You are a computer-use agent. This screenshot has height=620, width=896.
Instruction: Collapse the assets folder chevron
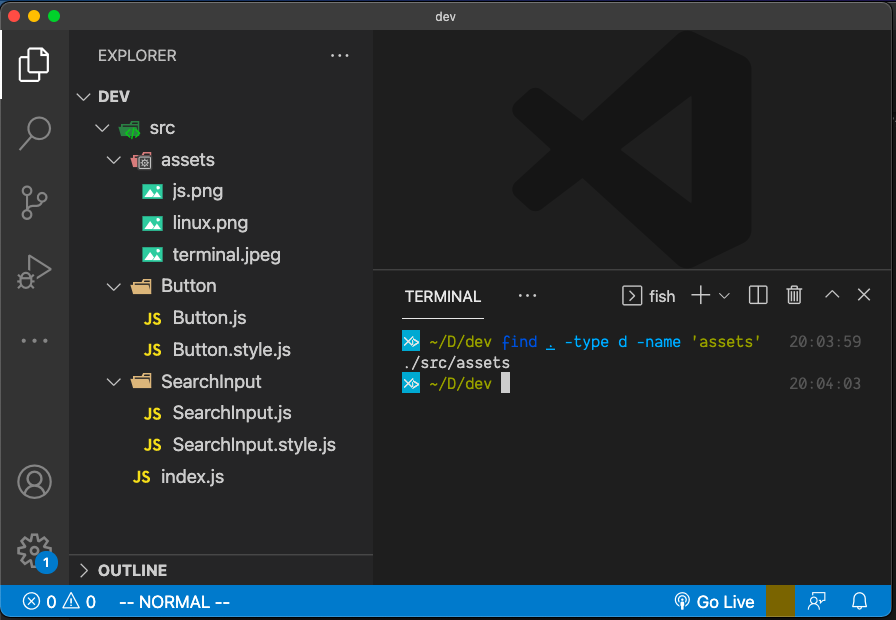[114, 160]
